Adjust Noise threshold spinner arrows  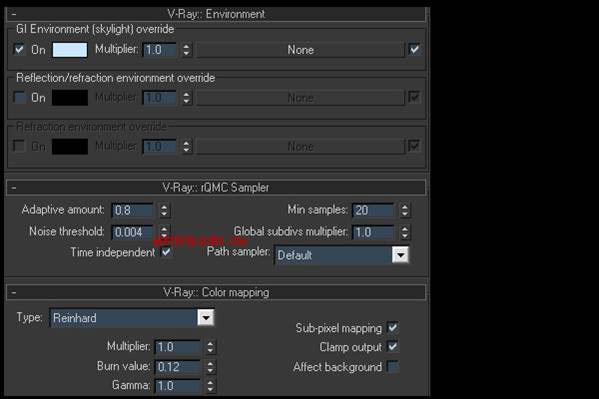point(164,232)
